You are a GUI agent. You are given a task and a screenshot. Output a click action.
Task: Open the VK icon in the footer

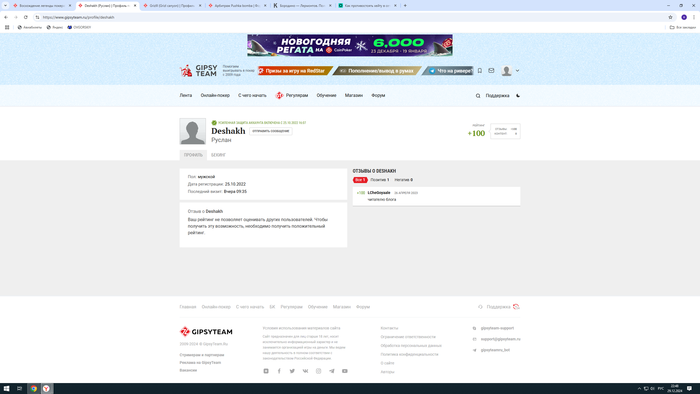(305, 371)
